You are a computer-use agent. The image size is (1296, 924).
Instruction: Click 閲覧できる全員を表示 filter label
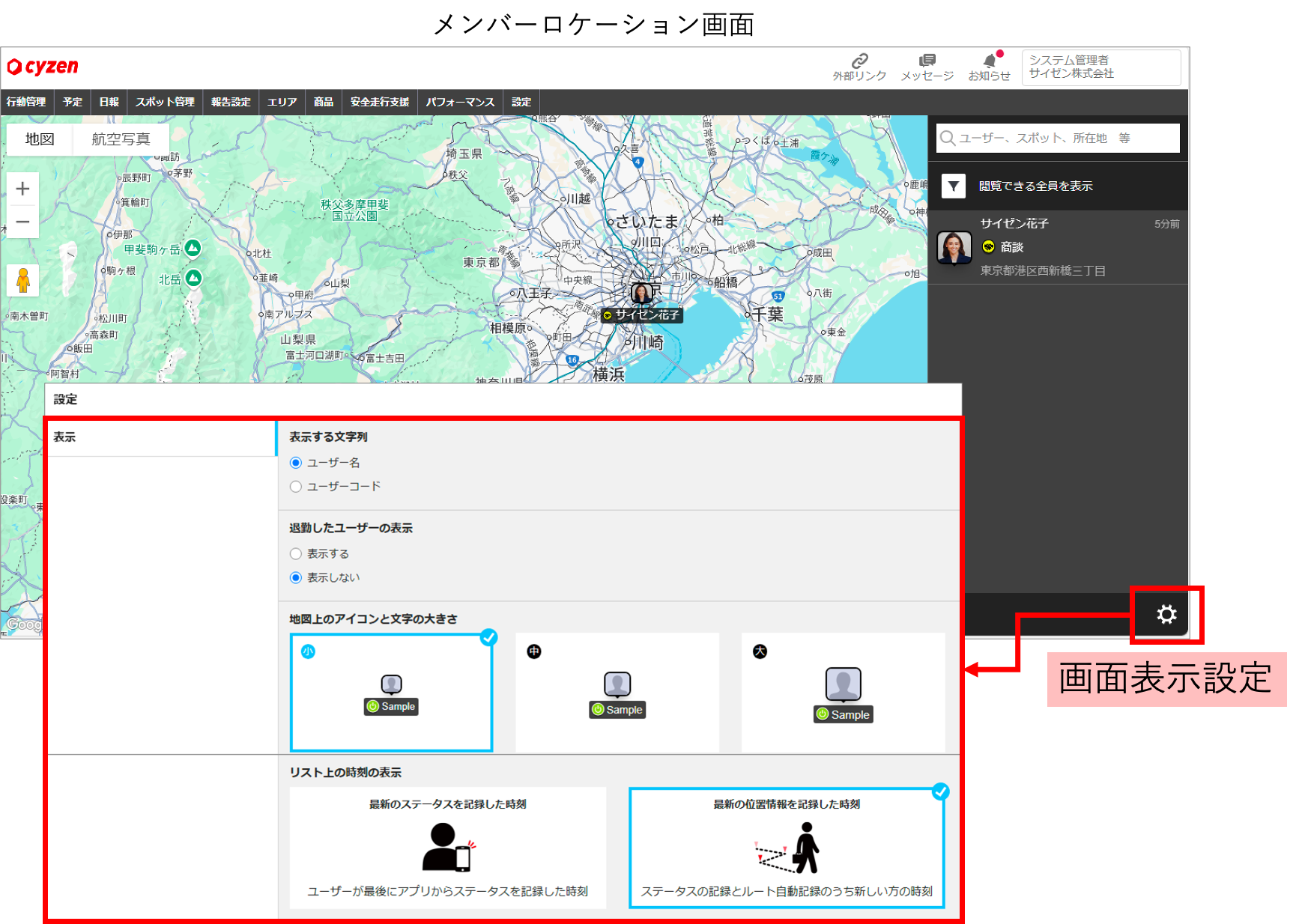1035,186
